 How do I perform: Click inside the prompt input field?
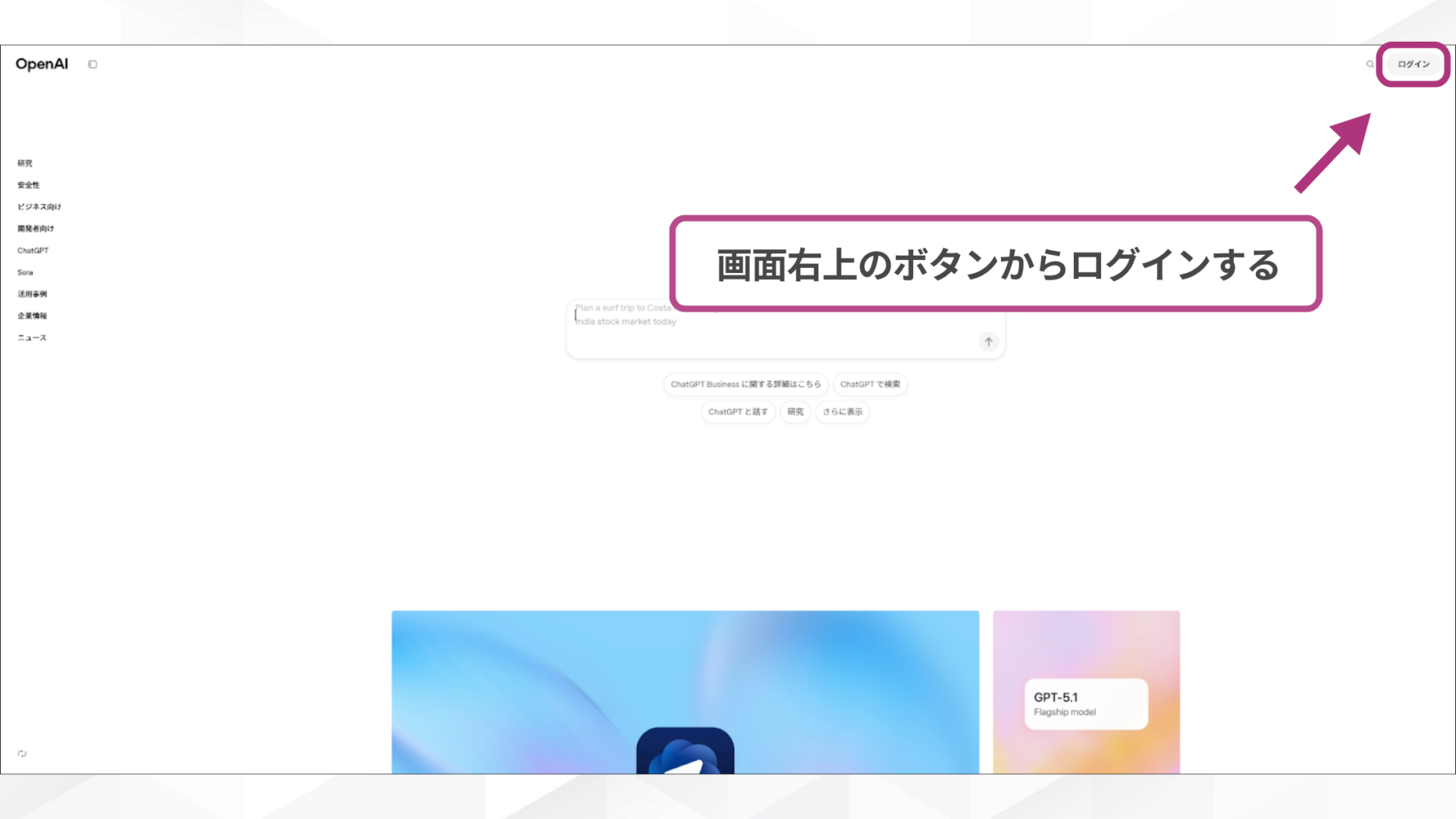click(x=758, y=328)
